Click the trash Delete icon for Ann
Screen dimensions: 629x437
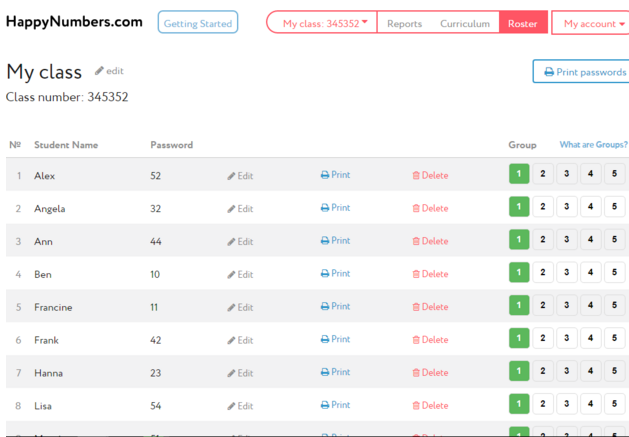click(x=416, y=241)
